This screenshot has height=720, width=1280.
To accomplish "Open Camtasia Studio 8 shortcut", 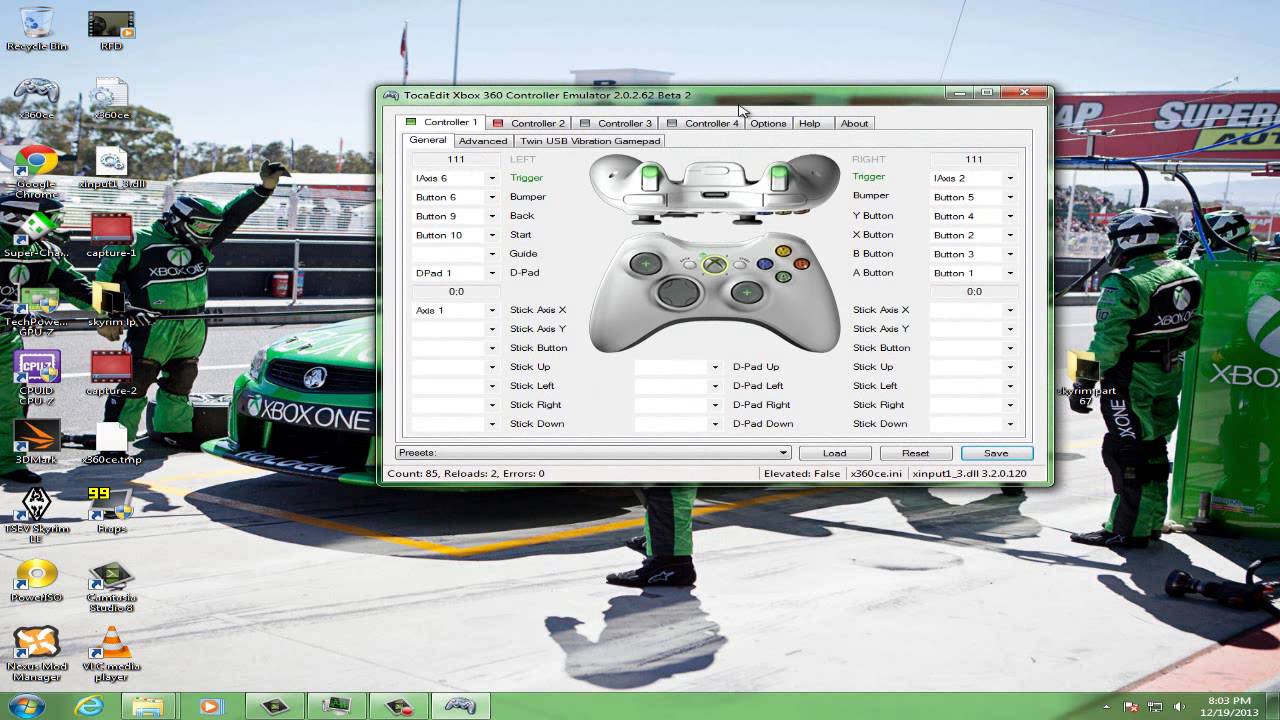I will coord(111,586).
